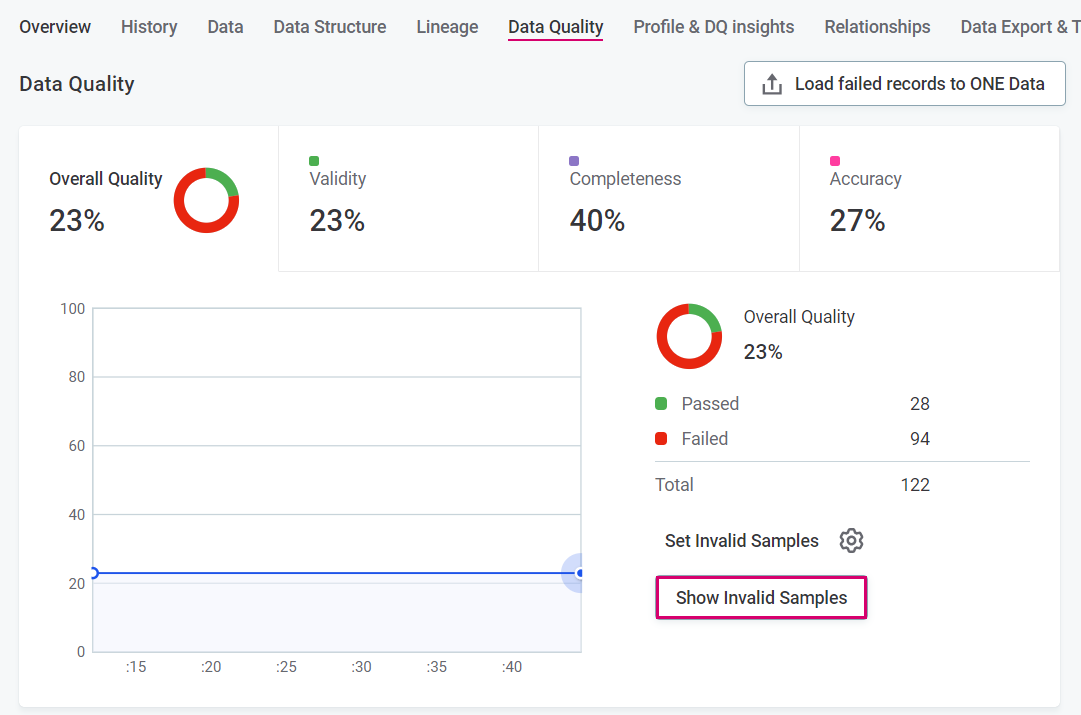Click the purple Completeness indicator square
Screen dimensions: 1081x715
574,161
